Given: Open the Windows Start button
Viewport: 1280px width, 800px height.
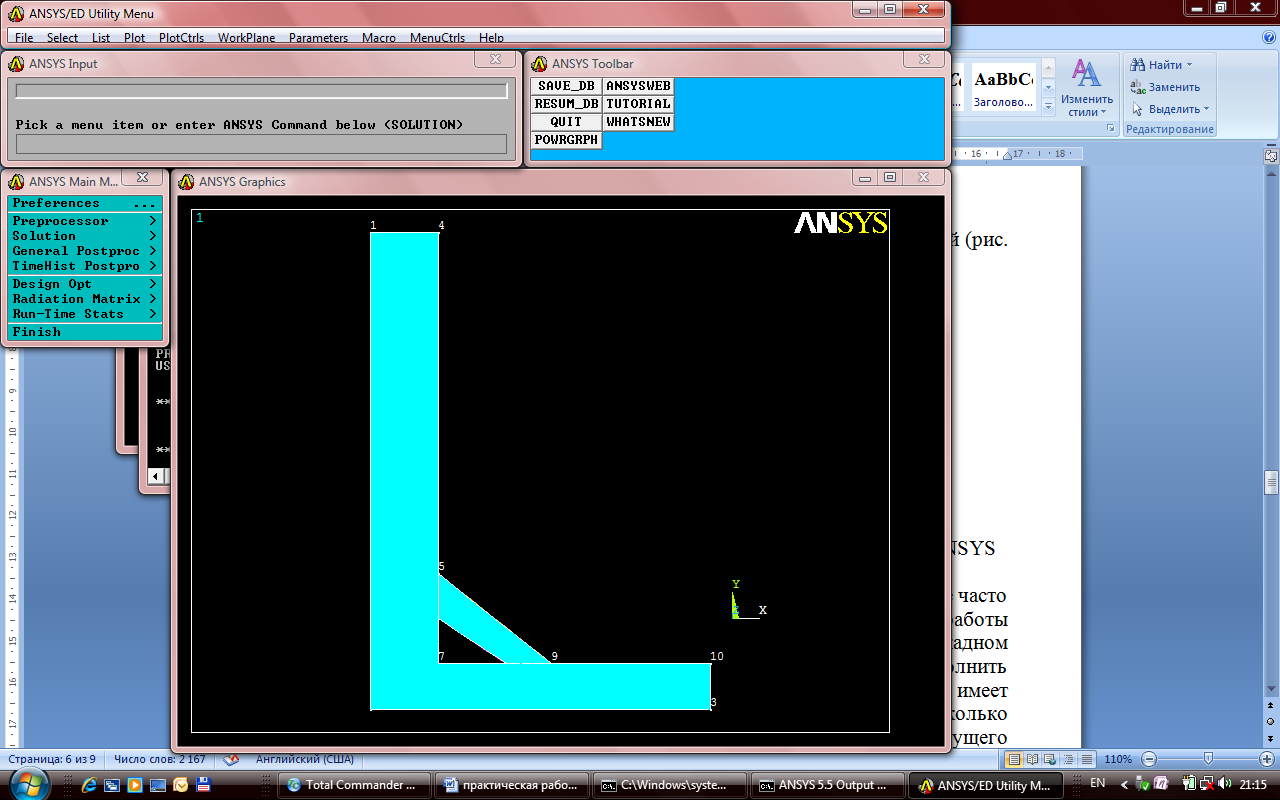Looking at the screenshot, I should [x=30, y=784].
